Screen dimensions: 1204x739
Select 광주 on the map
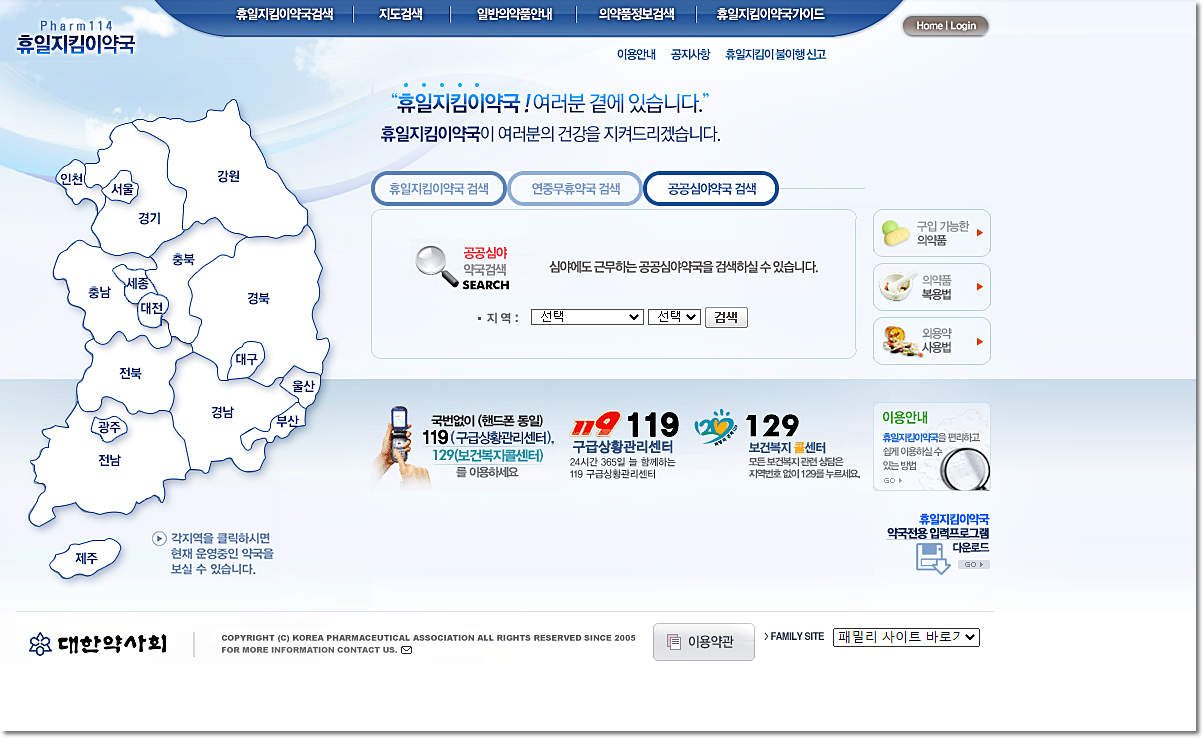[110, 427]
